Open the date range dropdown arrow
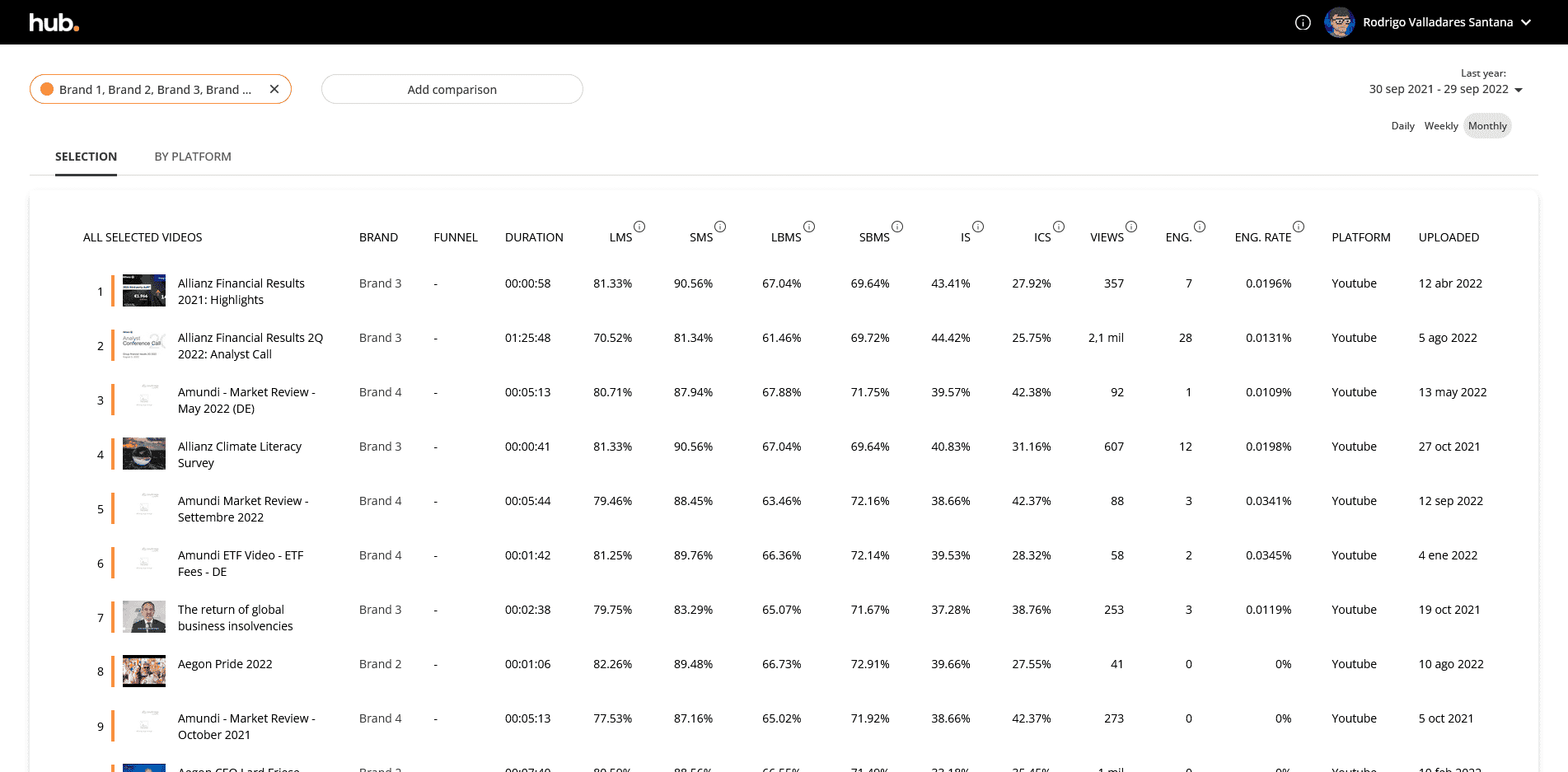 tap(1519, 90)
